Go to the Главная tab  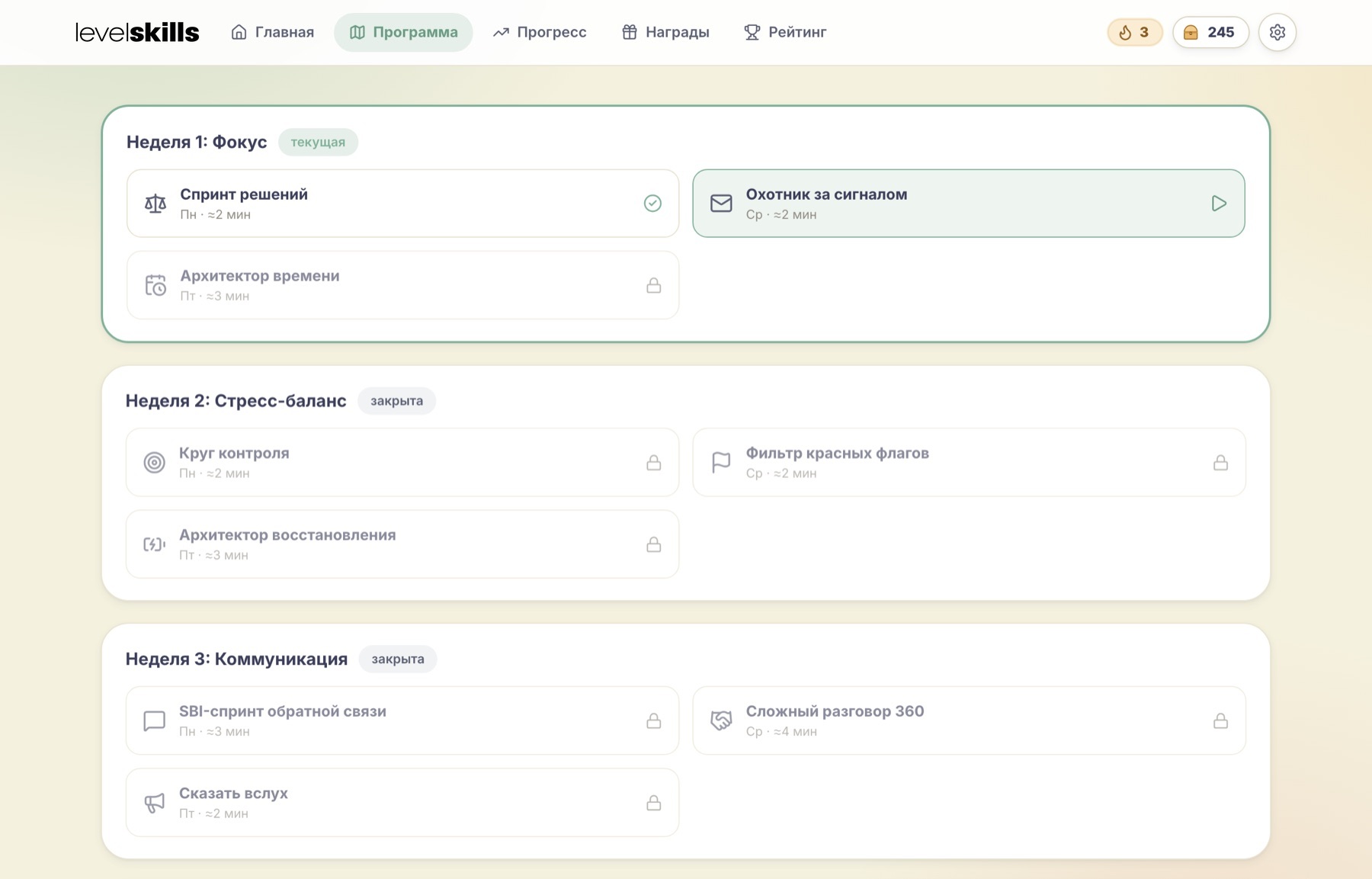tap(273, 32)
